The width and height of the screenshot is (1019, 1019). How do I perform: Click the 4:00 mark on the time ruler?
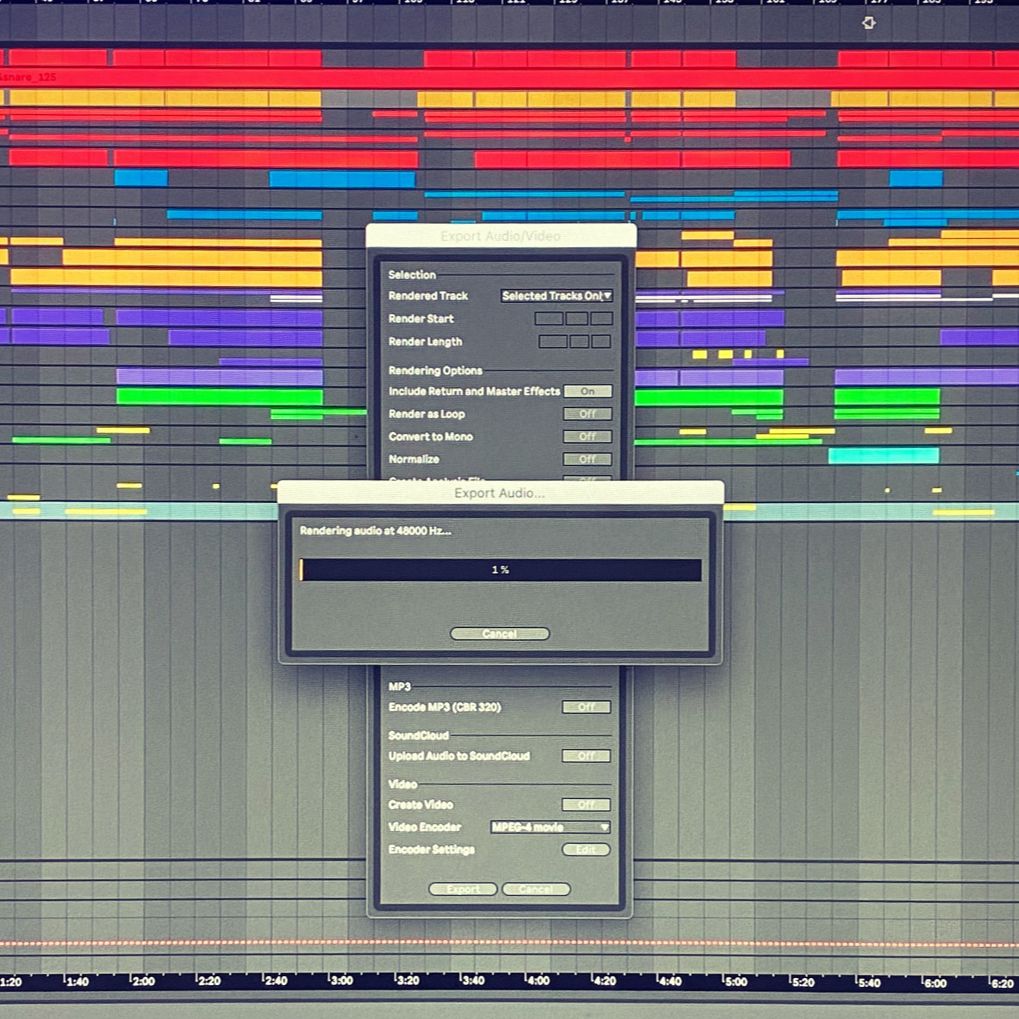[x=537, y=981]
